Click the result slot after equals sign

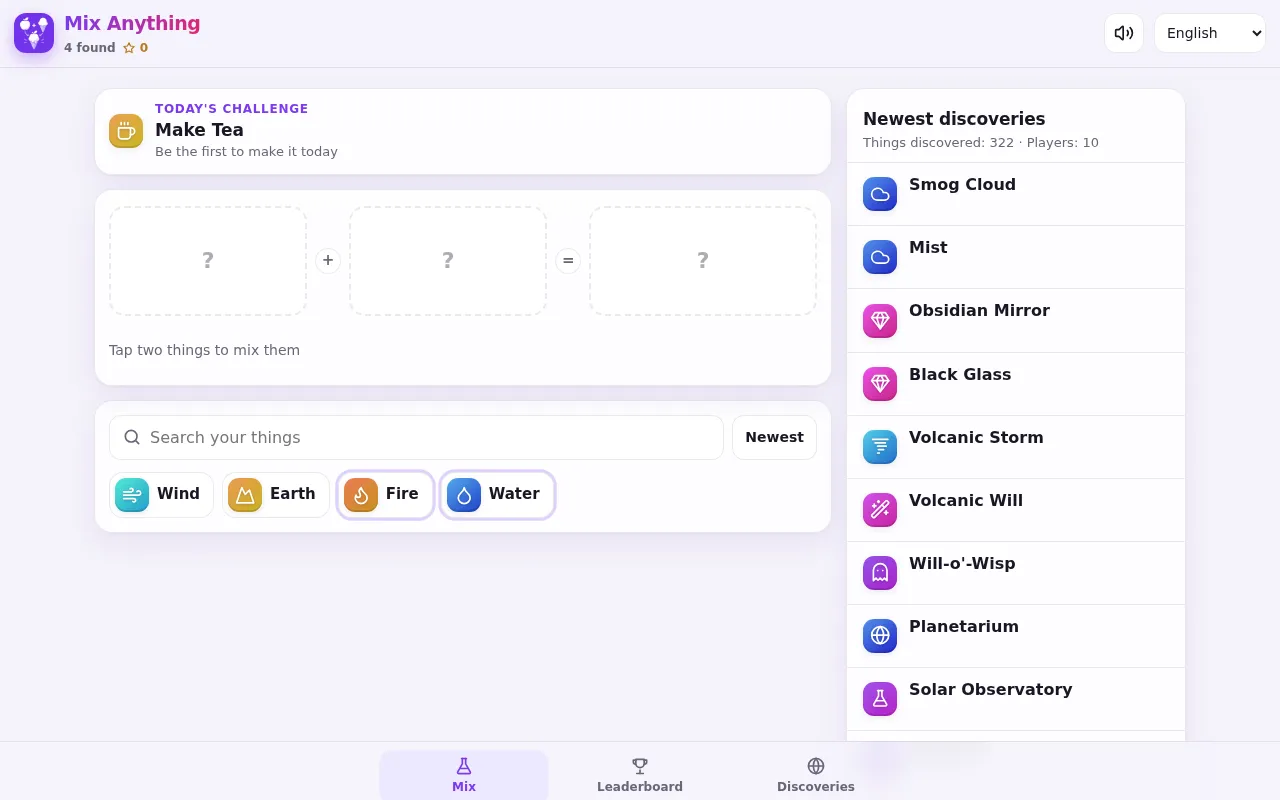coord(703,261)
